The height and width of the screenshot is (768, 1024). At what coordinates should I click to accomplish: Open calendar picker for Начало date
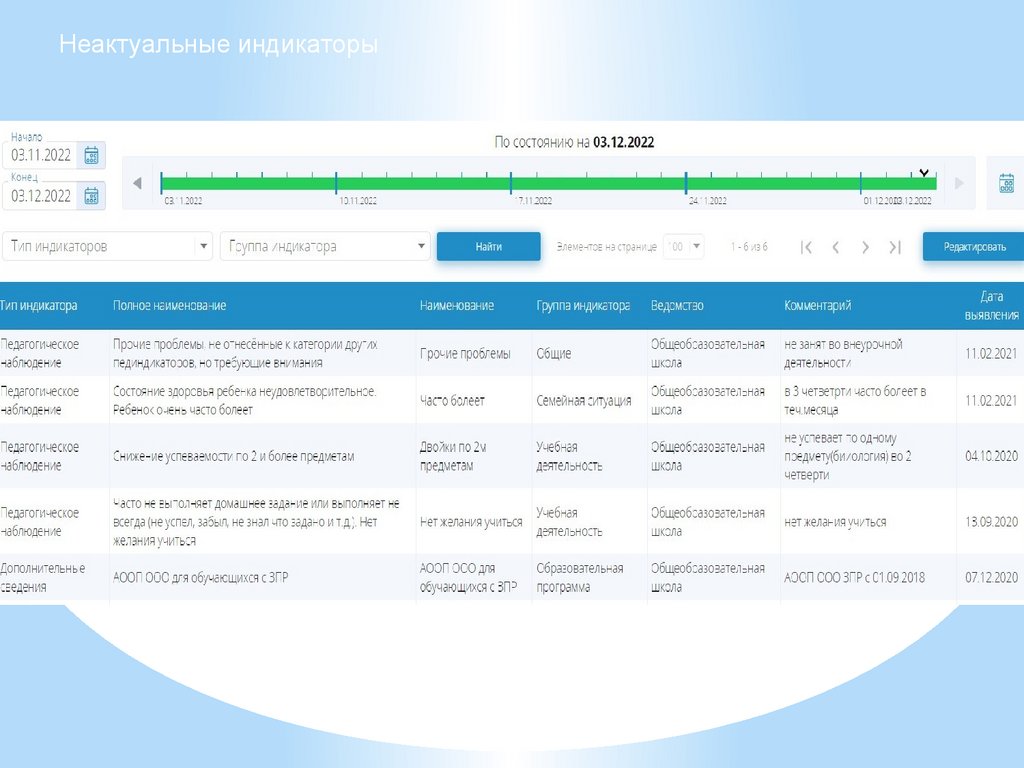click(x=91, y=155)
